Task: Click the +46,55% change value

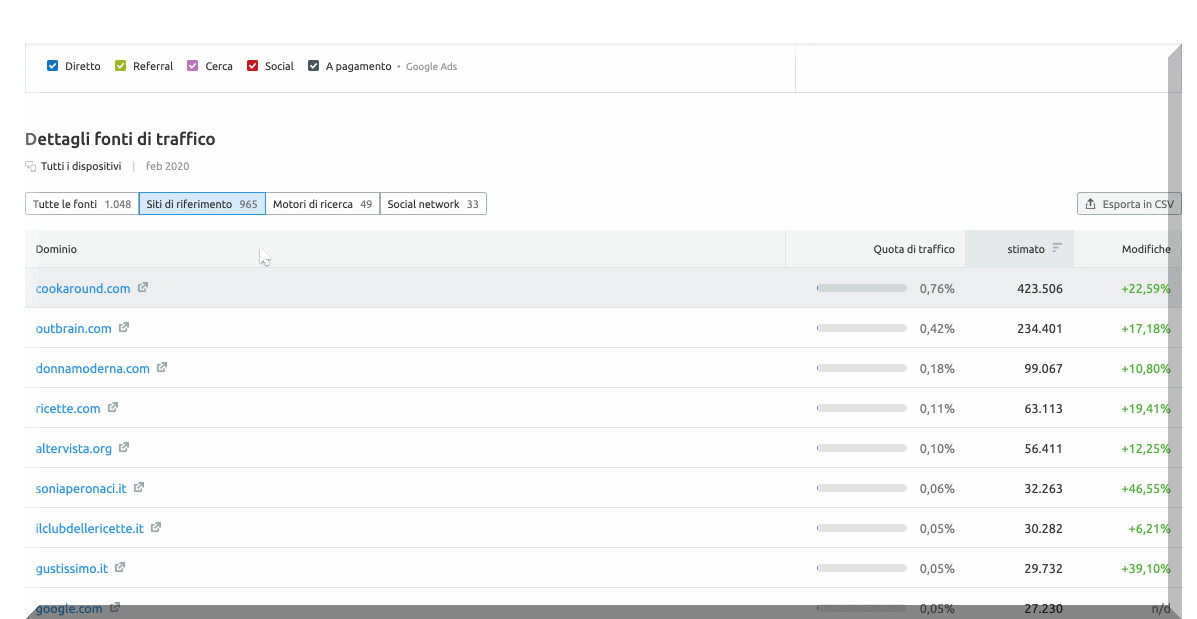Action: (1146, 488)
